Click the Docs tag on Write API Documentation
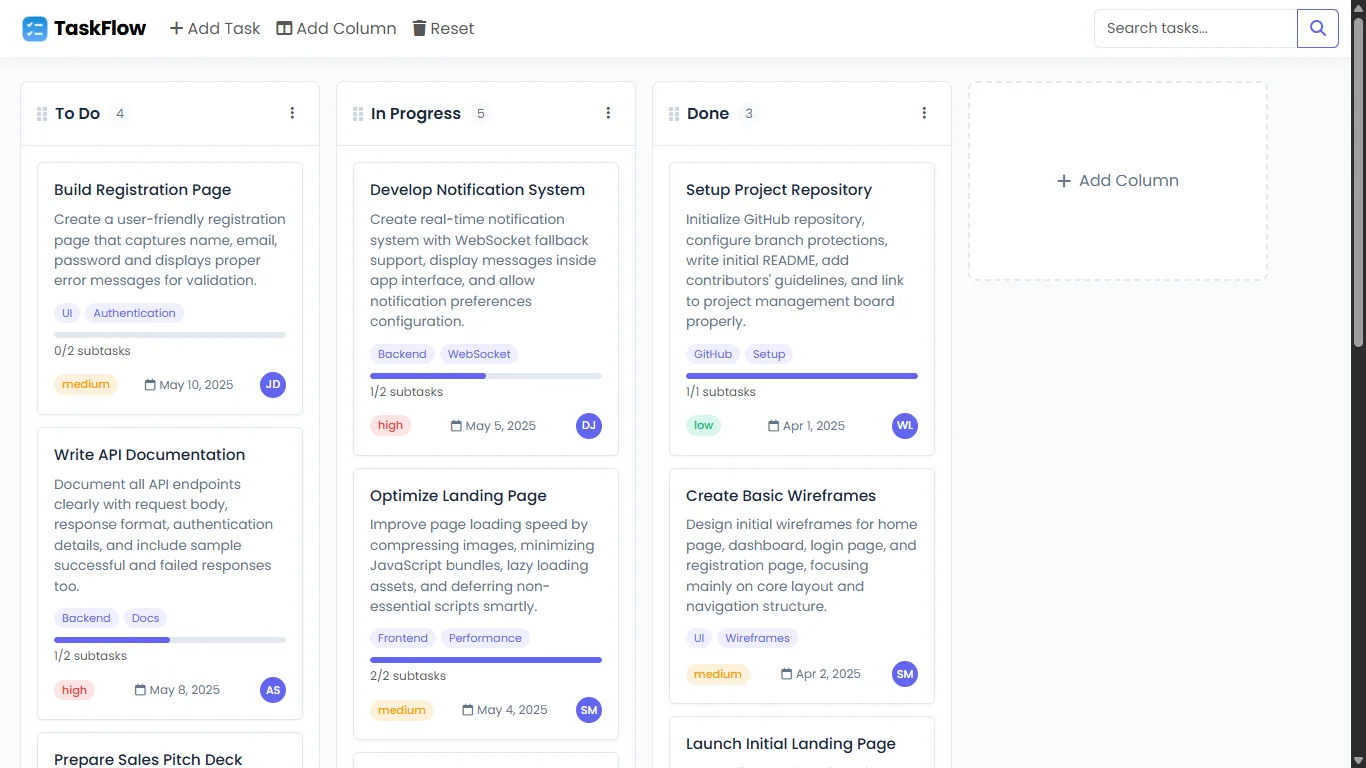 pos(146,618)
